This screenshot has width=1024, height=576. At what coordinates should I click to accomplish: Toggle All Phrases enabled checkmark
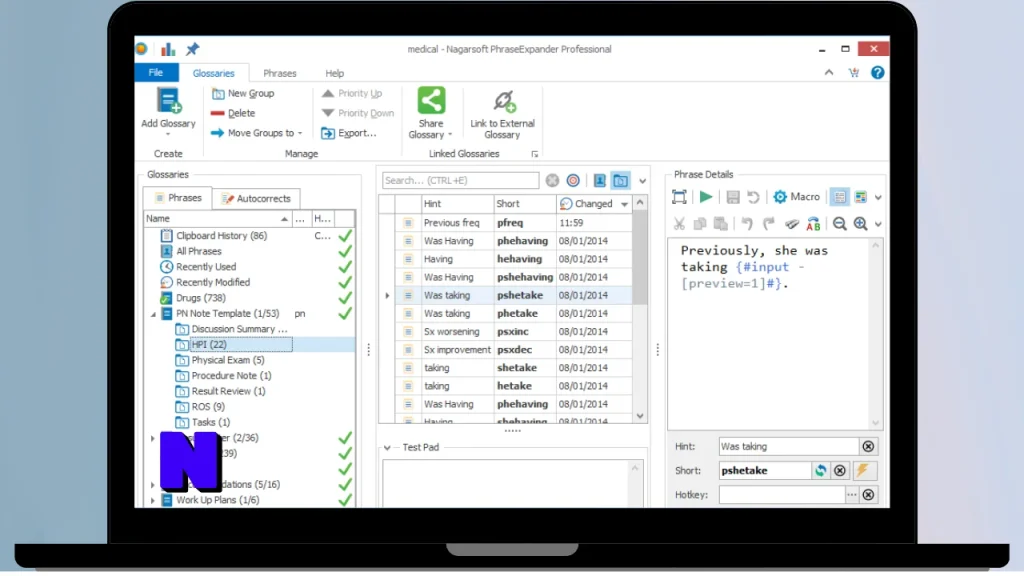(345, 251)
